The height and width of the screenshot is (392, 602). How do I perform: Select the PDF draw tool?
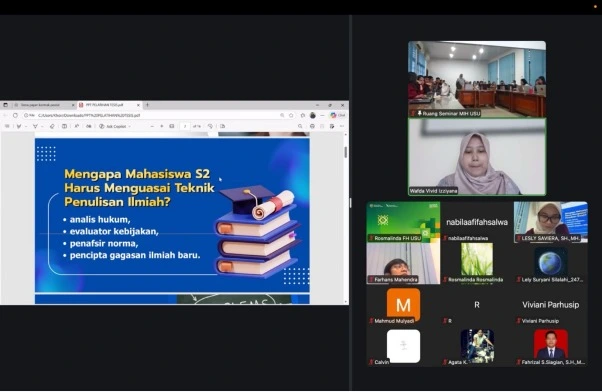35,126
